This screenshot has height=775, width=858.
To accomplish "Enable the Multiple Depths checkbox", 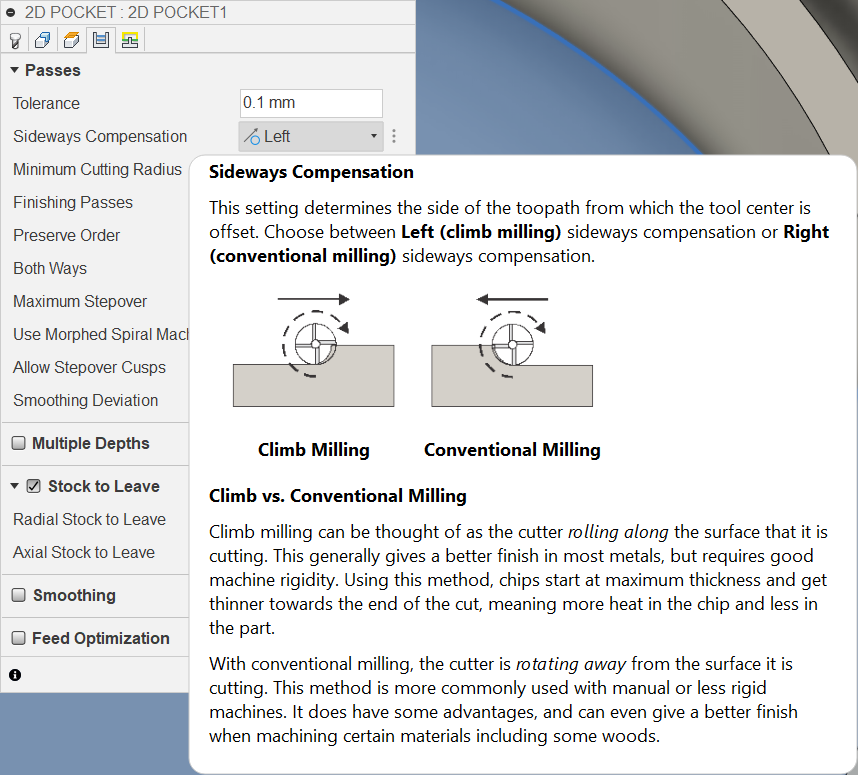I will pyautogui.click(x=18, y=444).
